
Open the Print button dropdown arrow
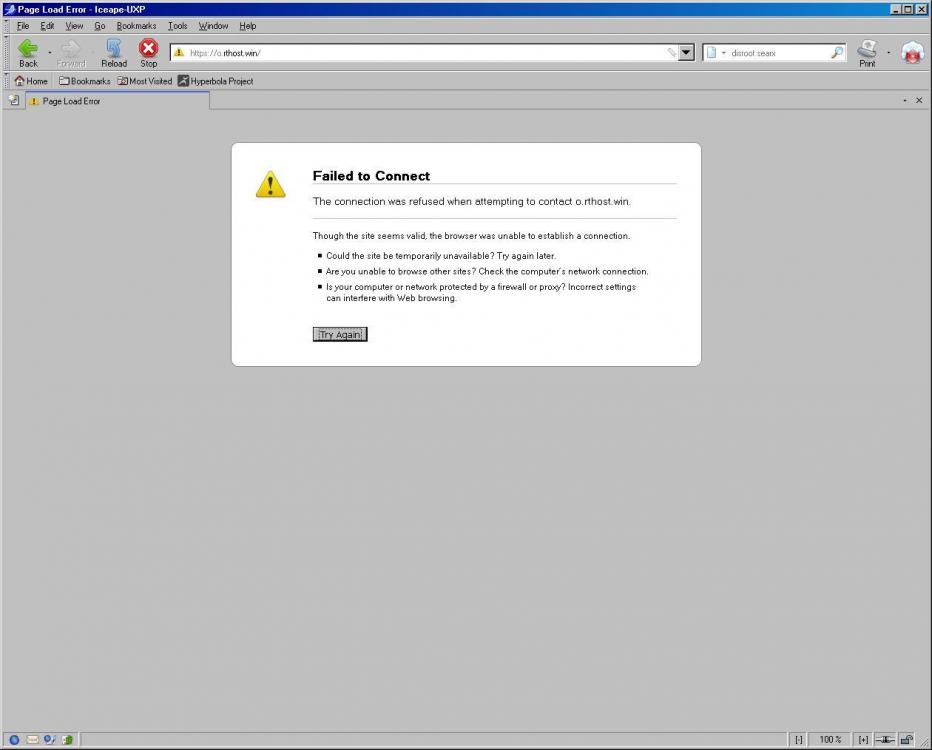tap(888, 53)
